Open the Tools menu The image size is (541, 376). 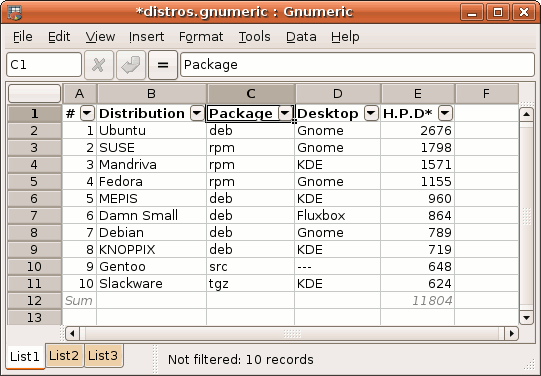(x=255, y=37)
